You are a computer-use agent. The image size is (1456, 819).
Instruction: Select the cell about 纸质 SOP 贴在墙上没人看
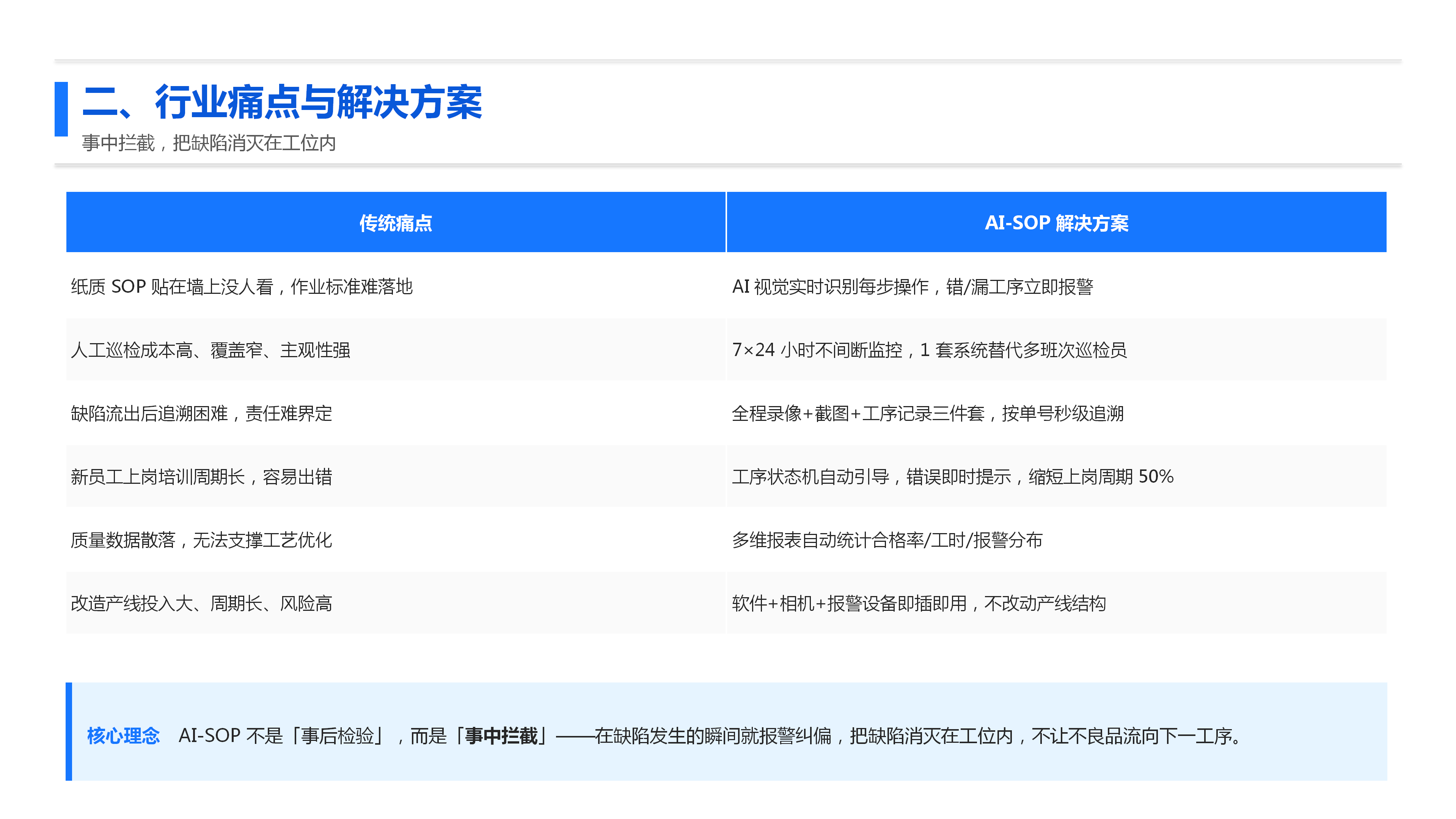(396, 287)
